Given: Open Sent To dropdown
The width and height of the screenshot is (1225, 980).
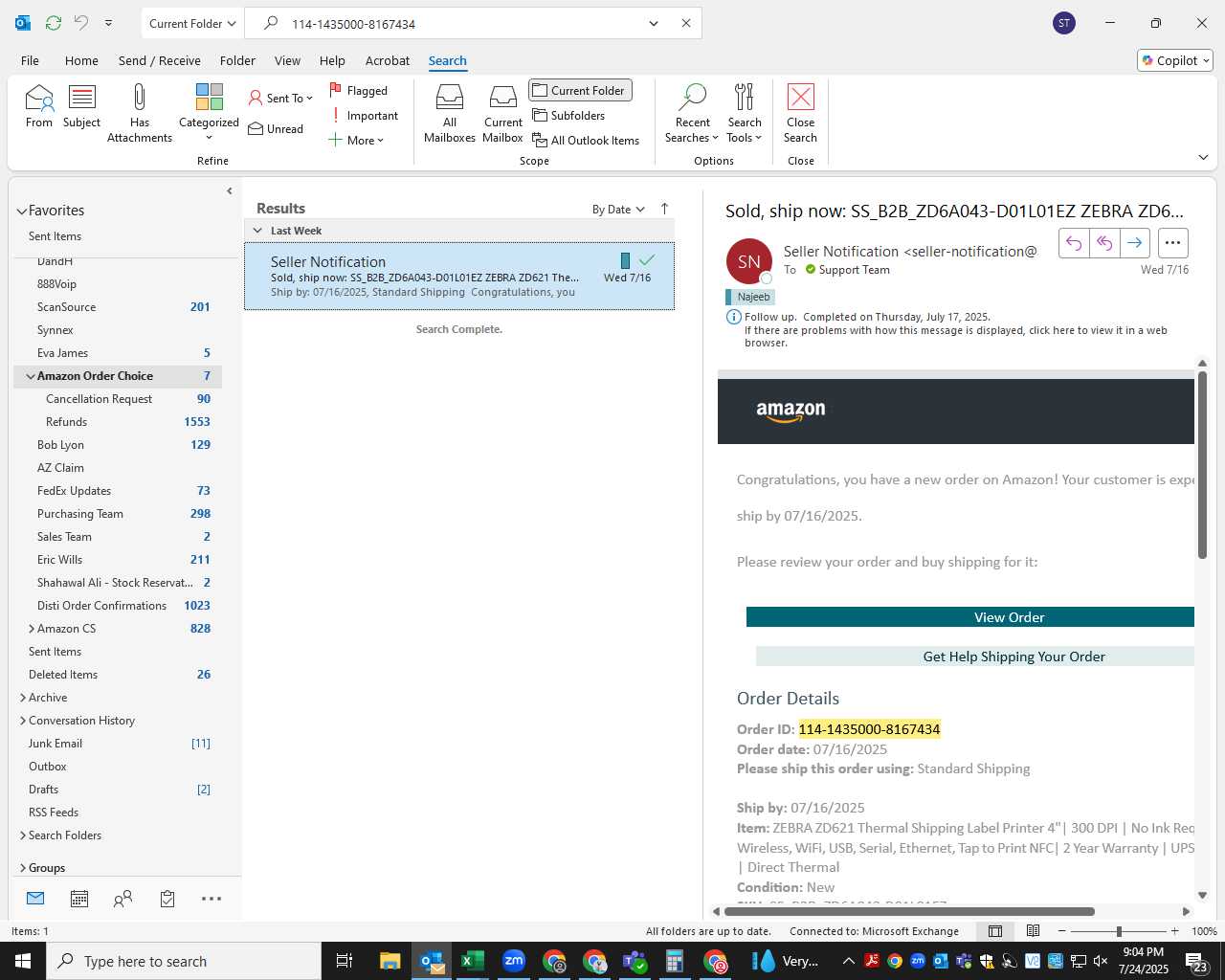Looking at the screenshot, I should coord(280,98).
